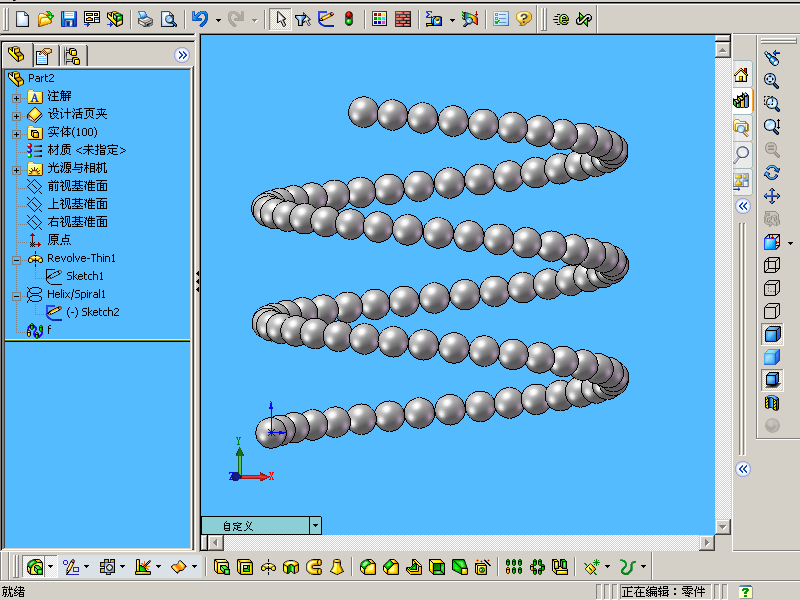800x600 pixels.
Task: Click the Fillet feature icon
Action: tap(368, 567)
